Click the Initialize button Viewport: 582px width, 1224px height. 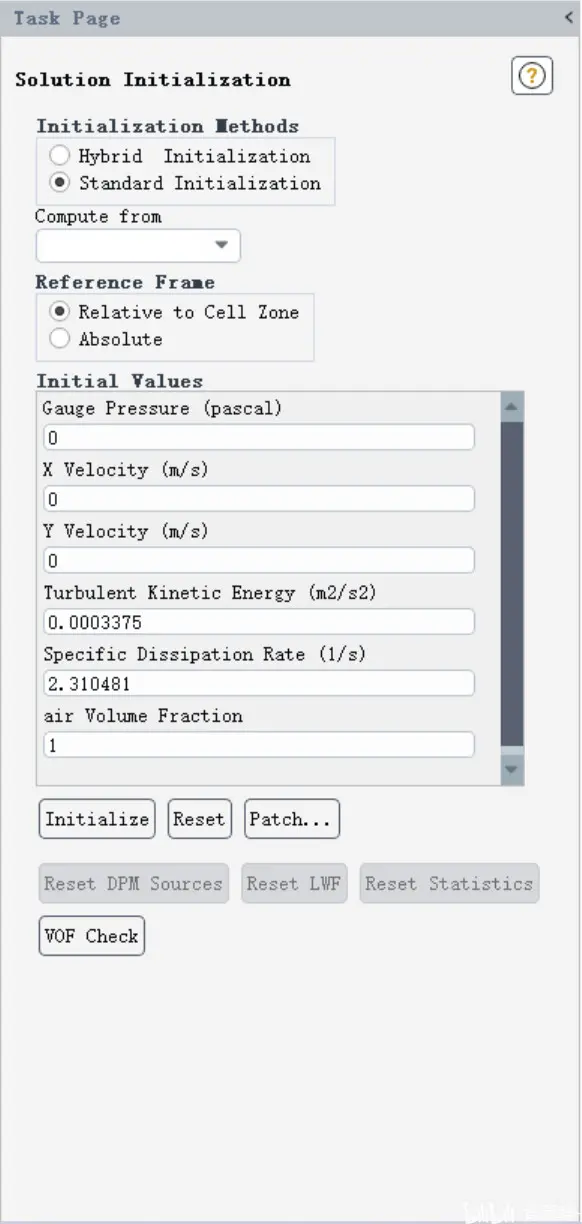coord(97,819)
